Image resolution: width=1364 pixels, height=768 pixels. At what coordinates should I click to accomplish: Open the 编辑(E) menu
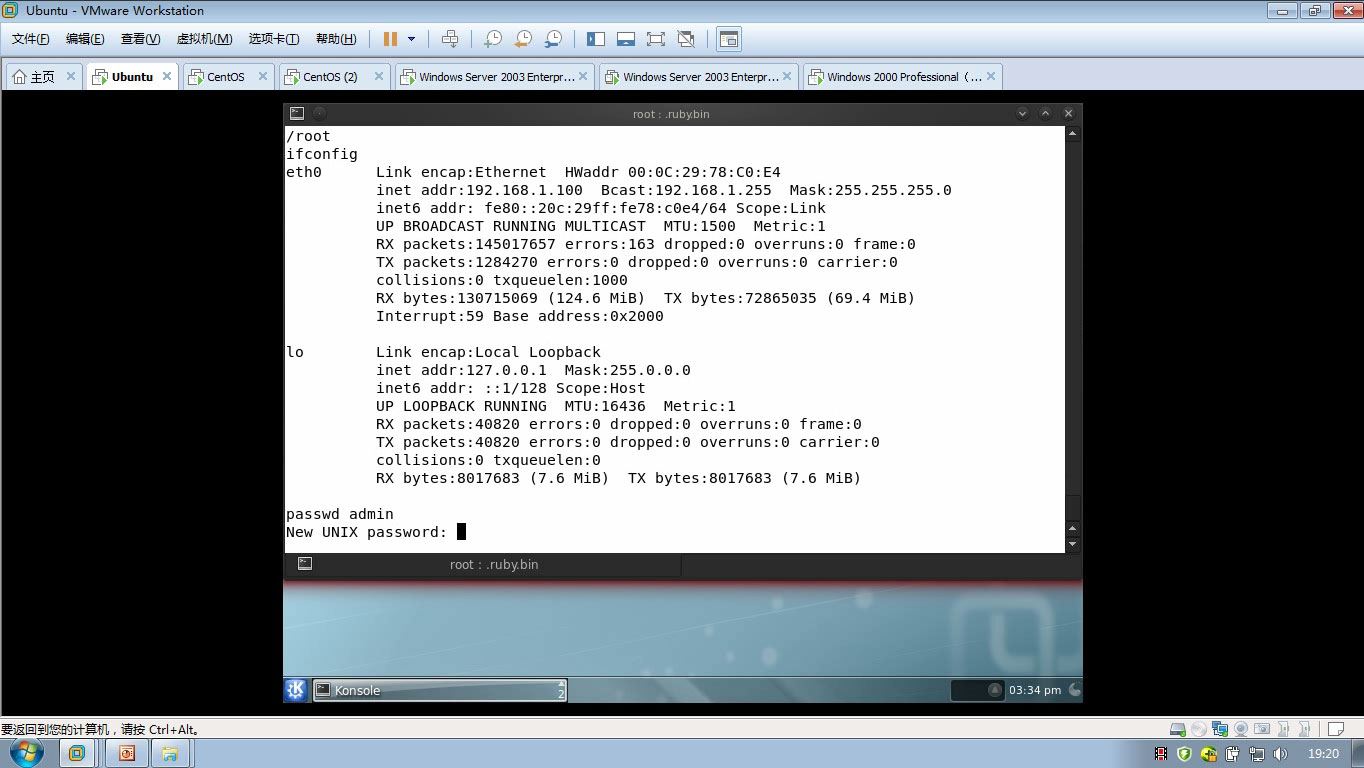[85, 39]
